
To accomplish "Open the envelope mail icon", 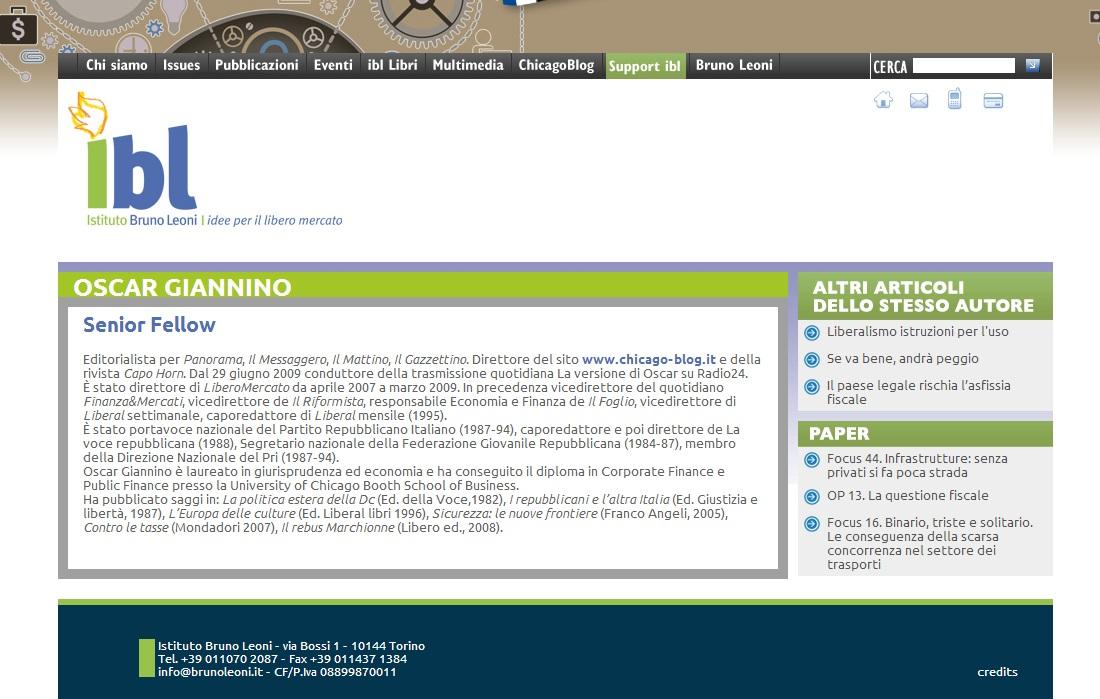I will coord(919,100).
